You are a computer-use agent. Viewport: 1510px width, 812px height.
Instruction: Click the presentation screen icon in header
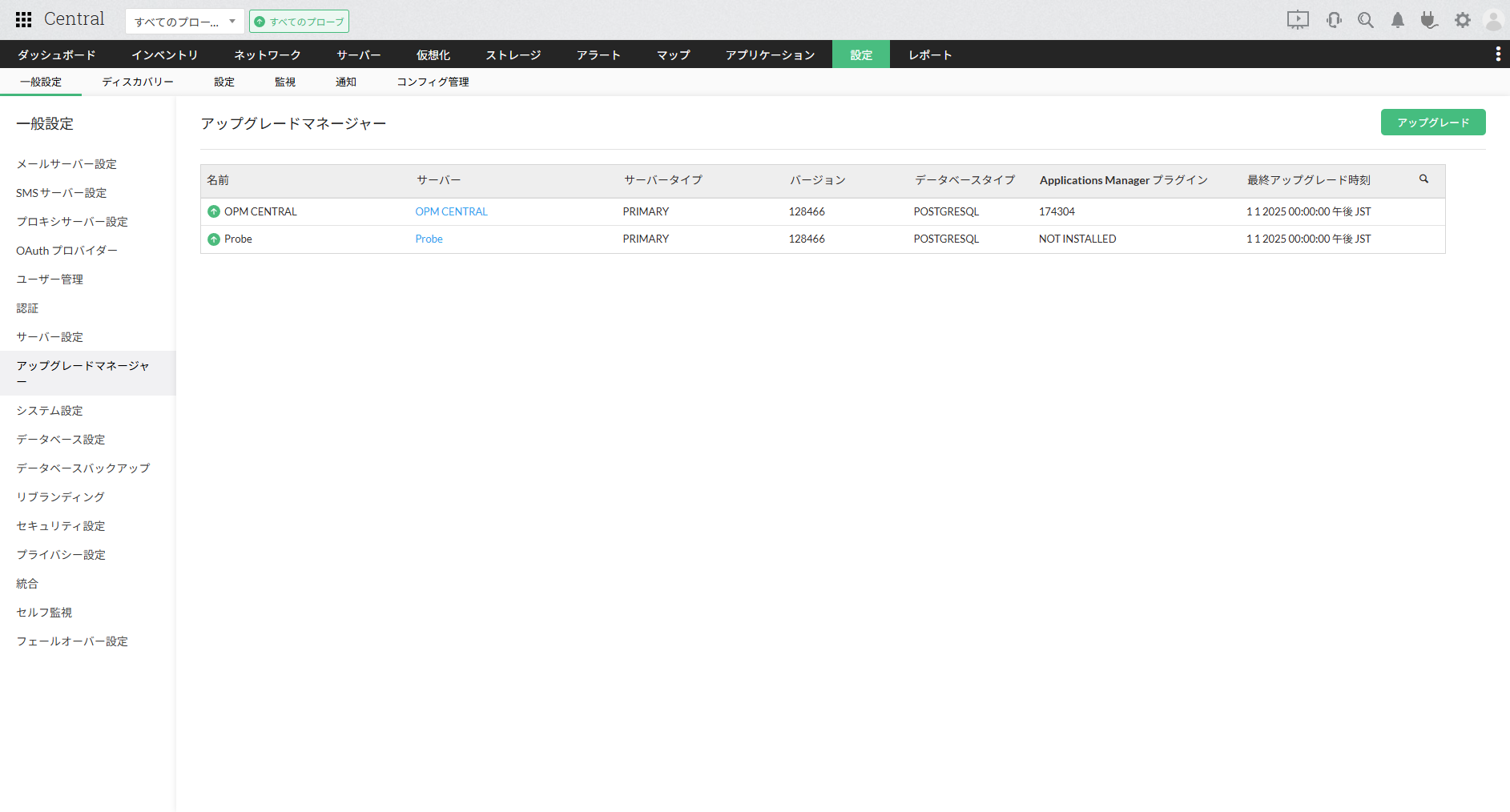point(1298,20)
